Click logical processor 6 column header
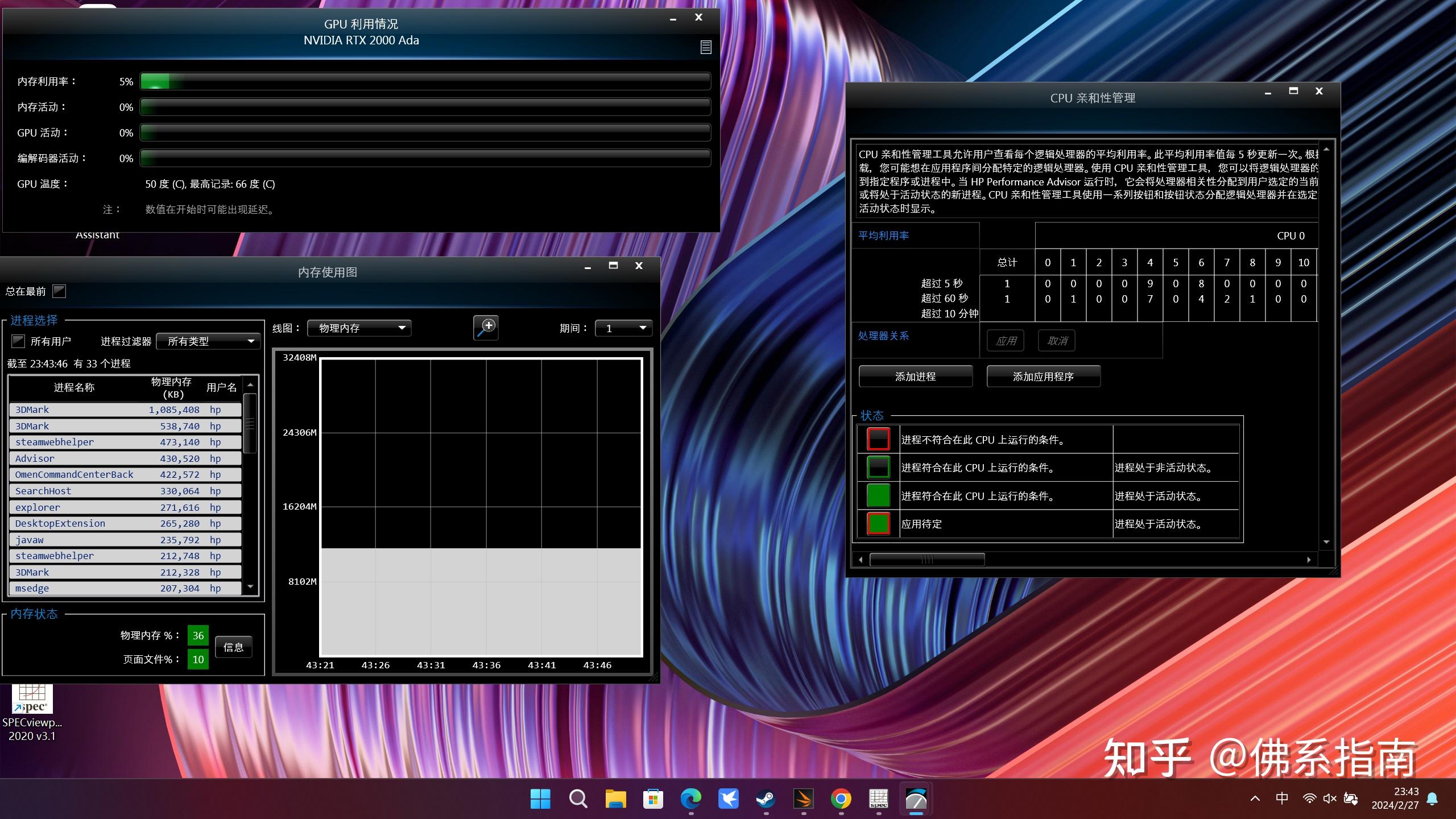1456x819 pixels. click(x=1201, y=262)
